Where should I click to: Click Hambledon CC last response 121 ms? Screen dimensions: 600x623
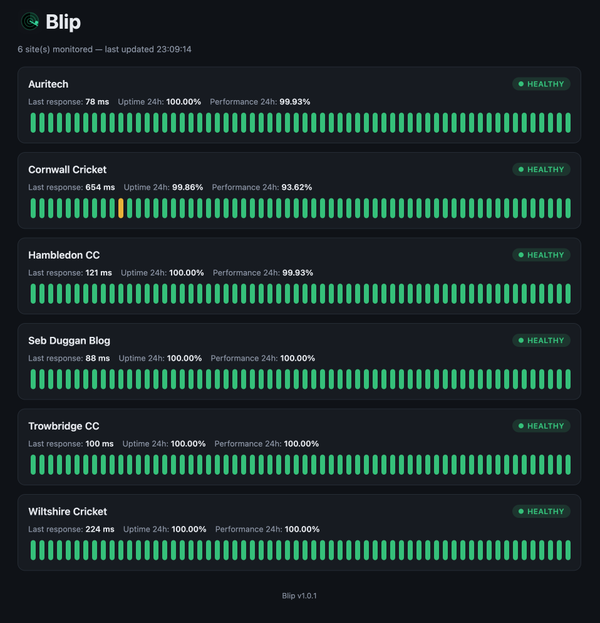click(x=99, y=273)
